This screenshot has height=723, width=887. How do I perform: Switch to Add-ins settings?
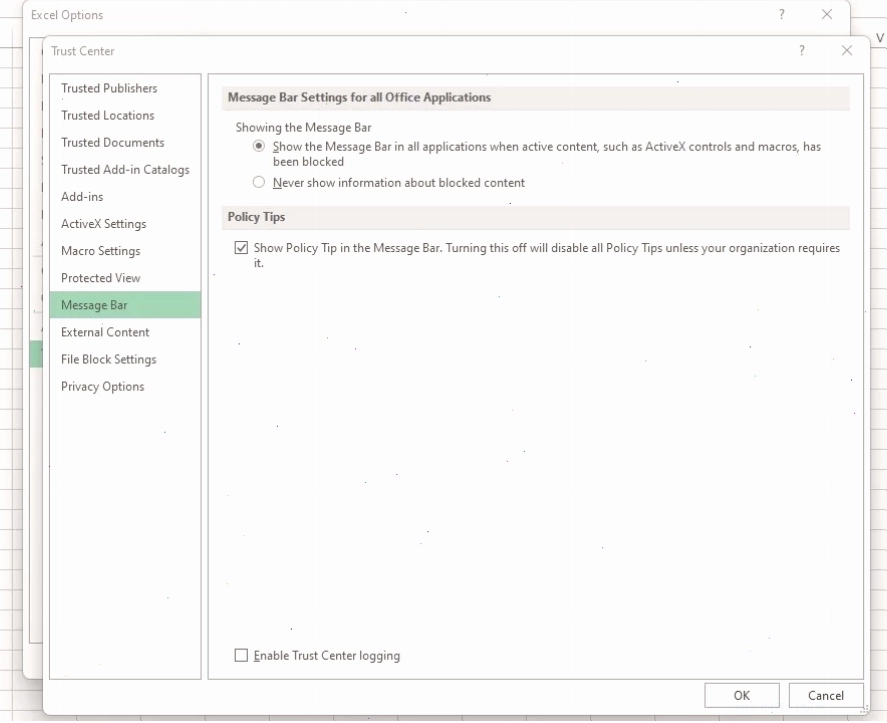point(125,197)
